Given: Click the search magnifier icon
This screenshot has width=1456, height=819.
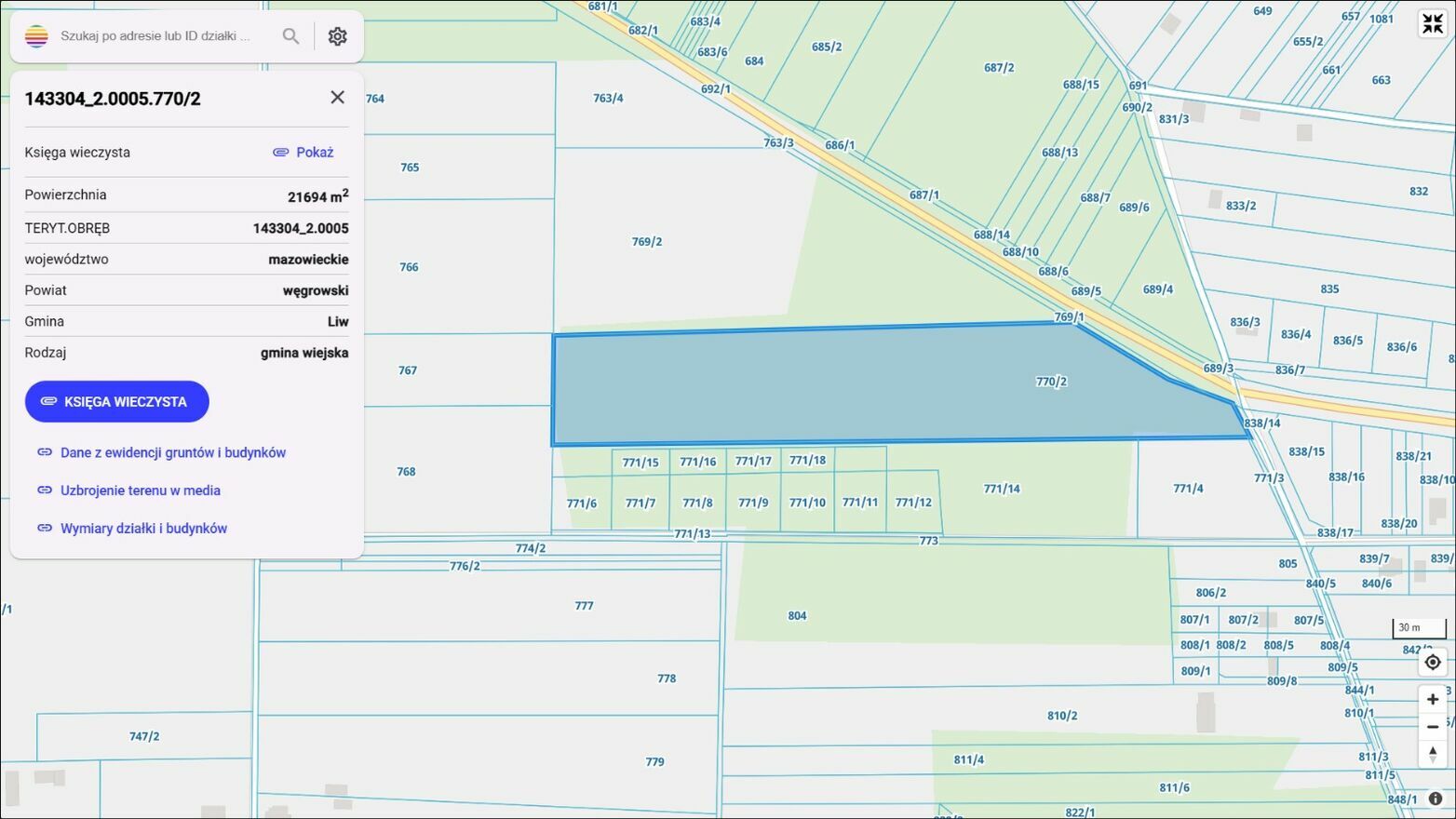Looking at the screenshot, I should pos(290,36).
